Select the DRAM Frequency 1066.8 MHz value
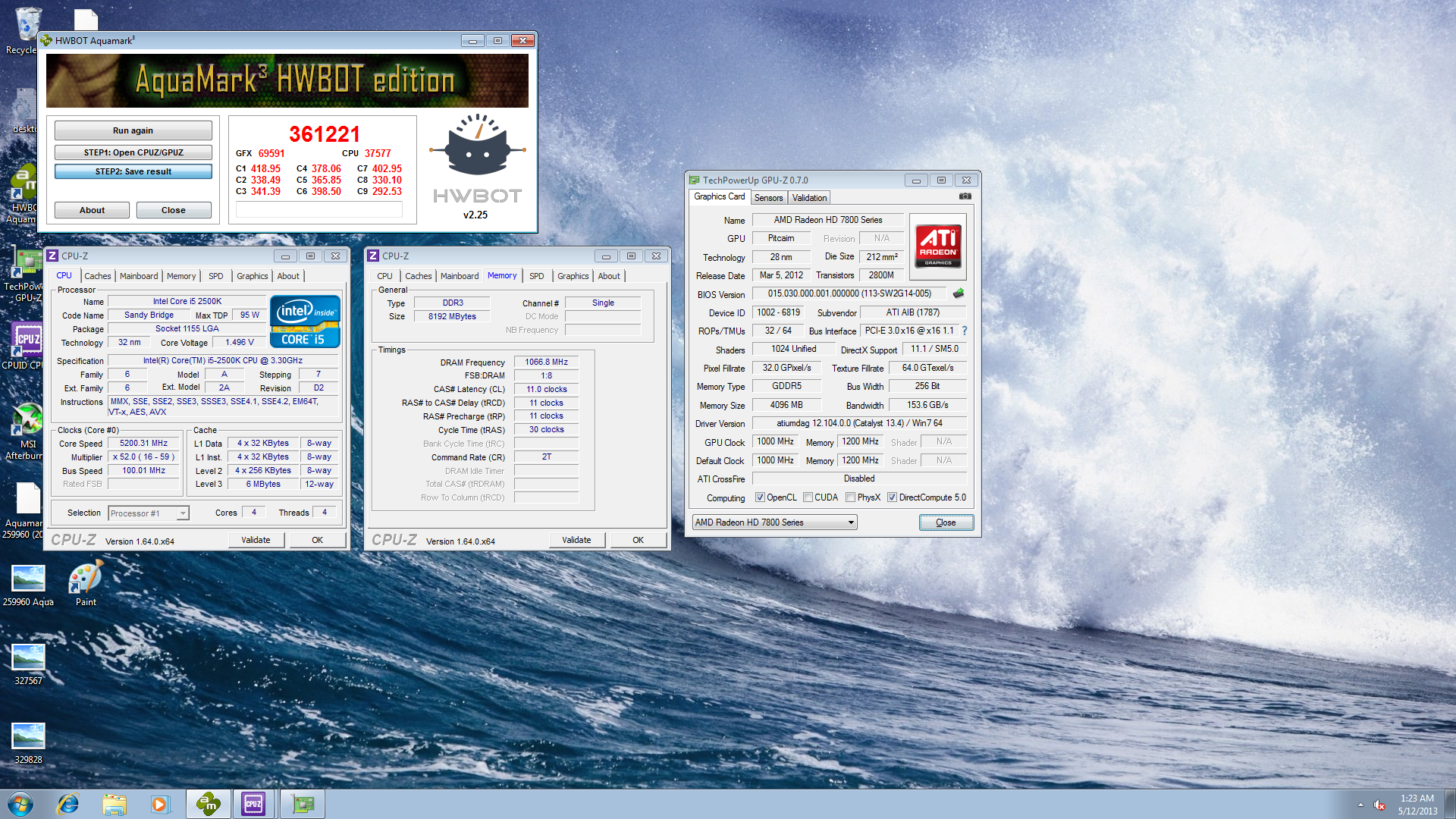This screenshot has width=1456, height=819. pos(546,362)
